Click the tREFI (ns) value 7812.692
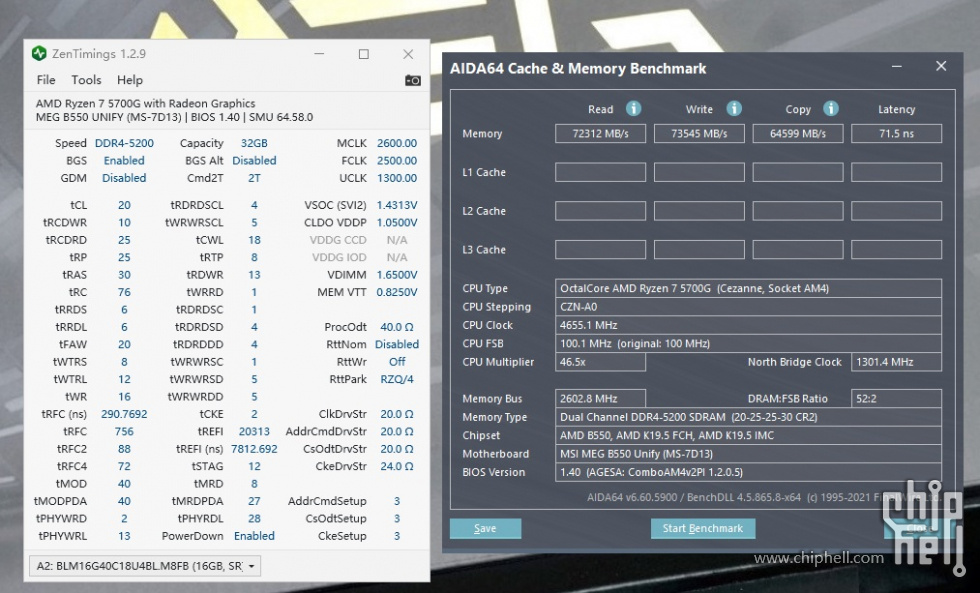 254,449
